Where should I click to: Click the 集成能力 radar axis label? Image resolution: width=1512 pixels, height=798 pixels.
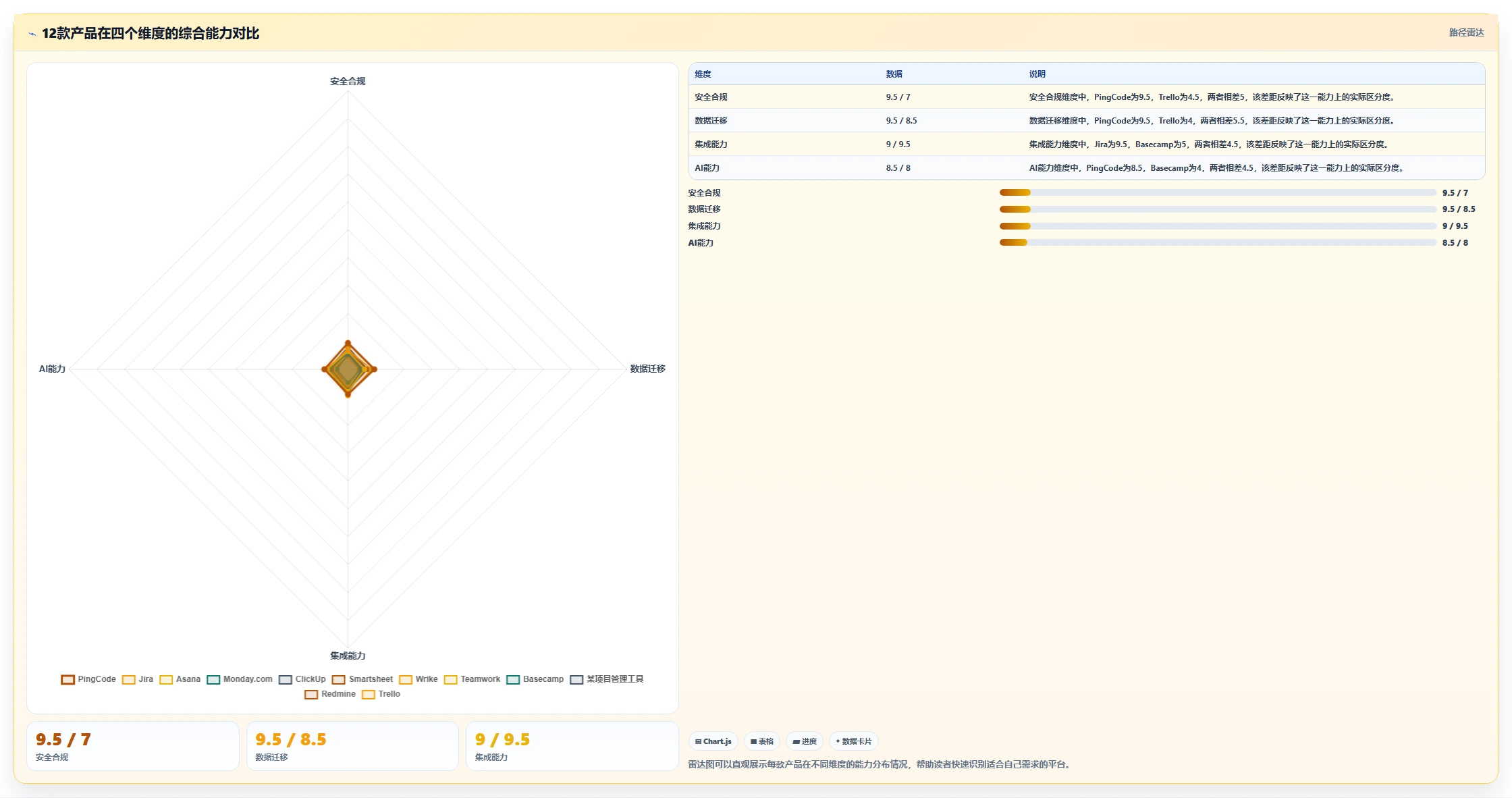click(348, 656)
